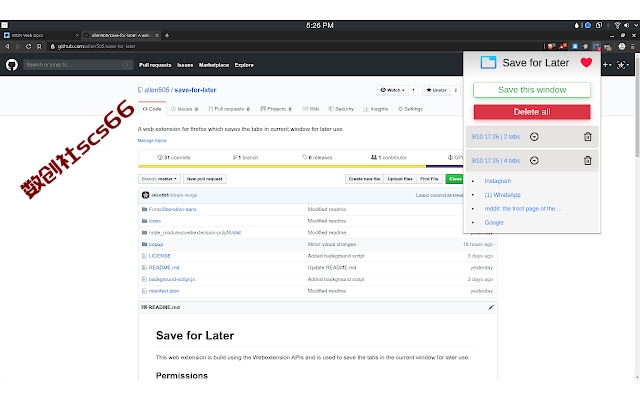The image size is (640, 400).
Task: Open the GitHub user avatar dropdown
Action: 623,65
